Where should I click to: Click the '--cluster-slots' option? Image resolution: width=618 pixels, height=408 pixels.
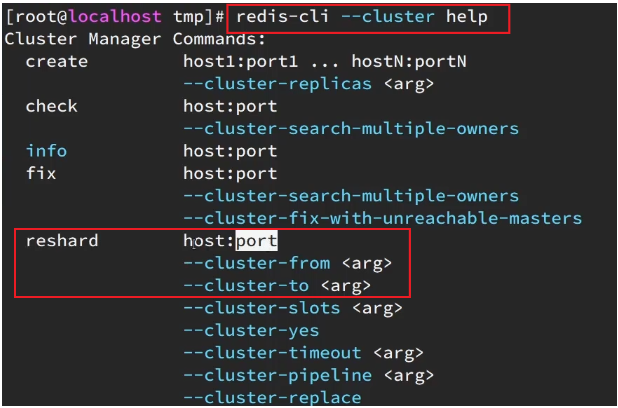point(262,308)
